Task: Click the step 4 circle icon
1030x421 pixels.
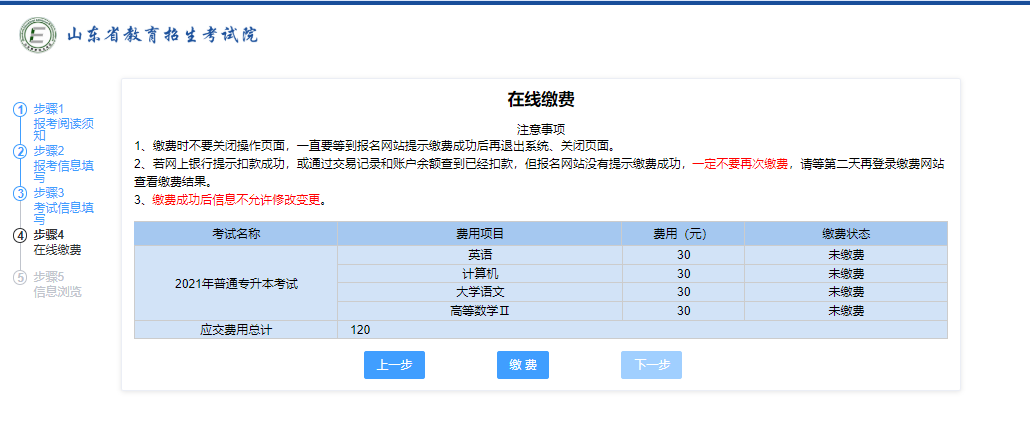Action: 19,235
